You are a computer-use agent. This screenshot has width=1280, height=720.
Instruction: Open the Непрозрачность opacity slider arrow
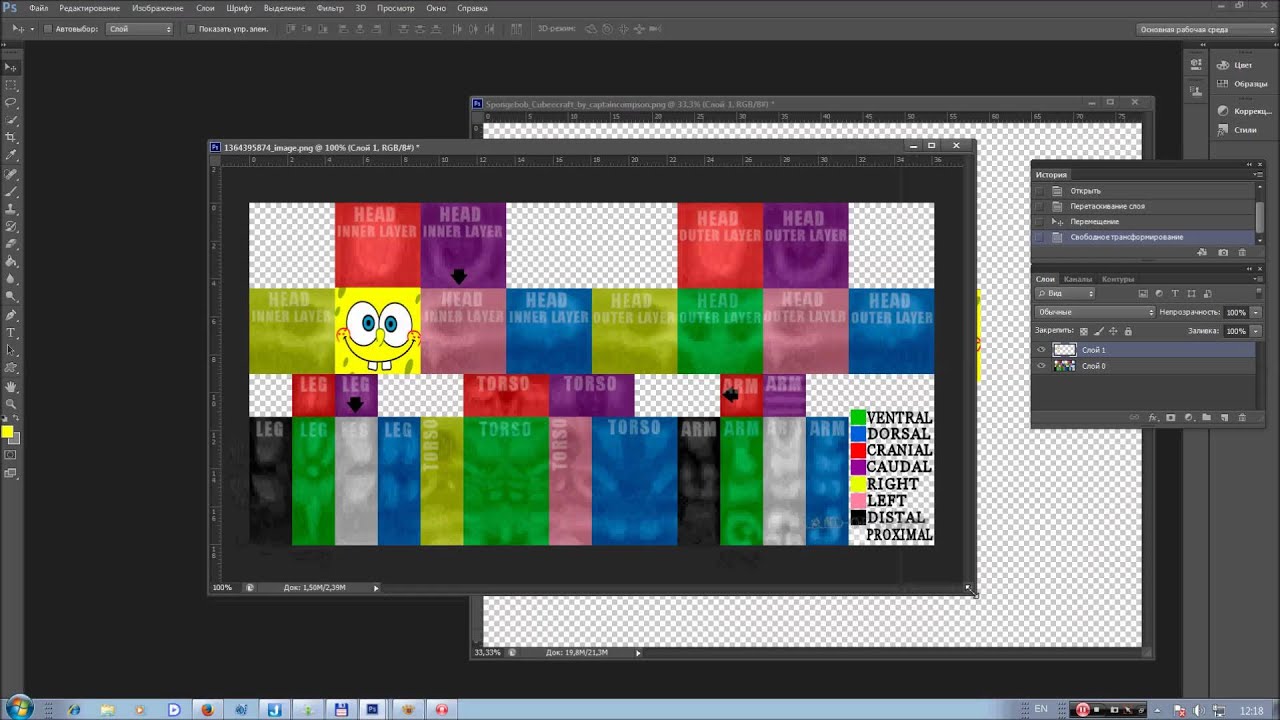[1256, 312]
